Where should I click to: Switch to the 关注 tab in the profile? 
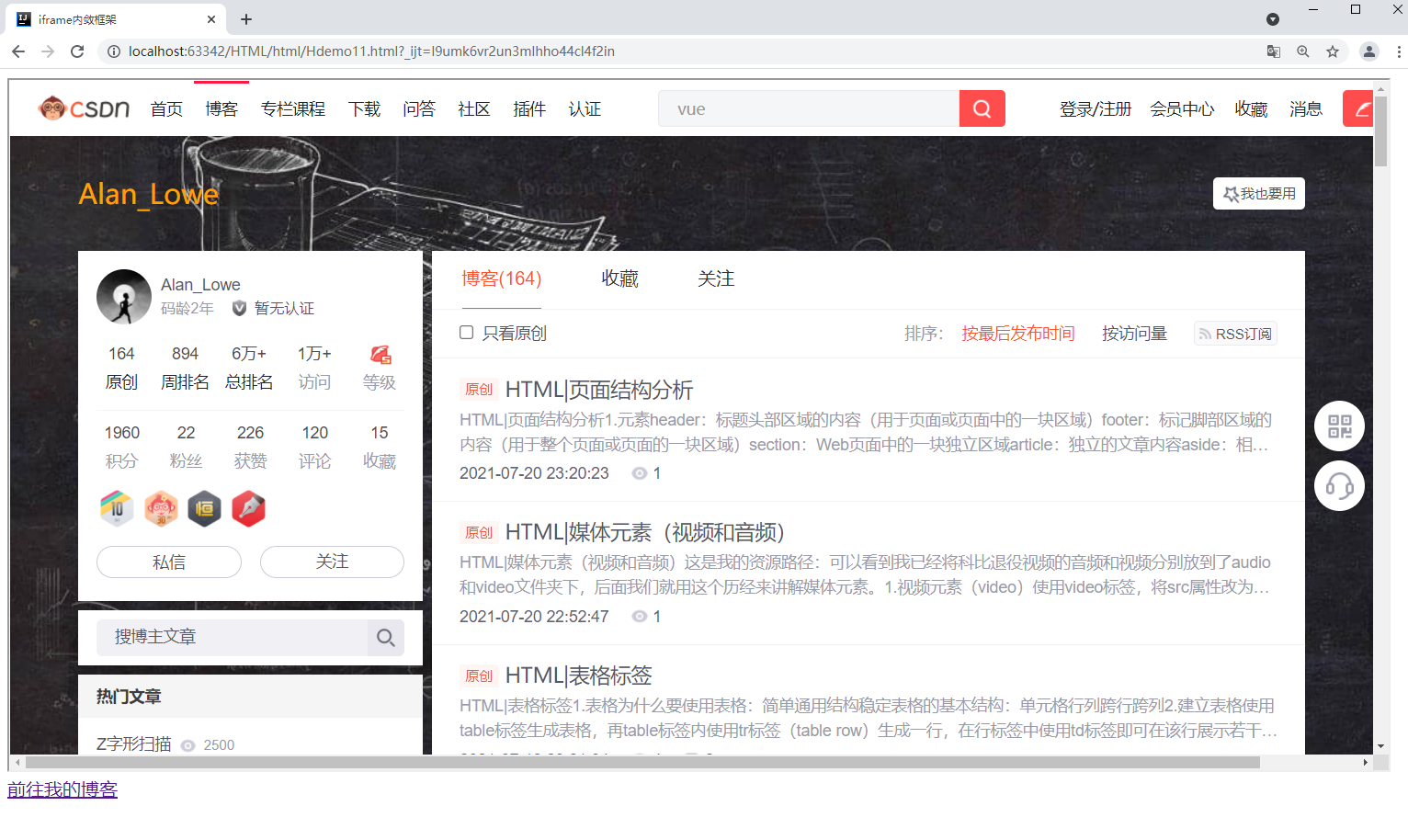tap(716, 278)
